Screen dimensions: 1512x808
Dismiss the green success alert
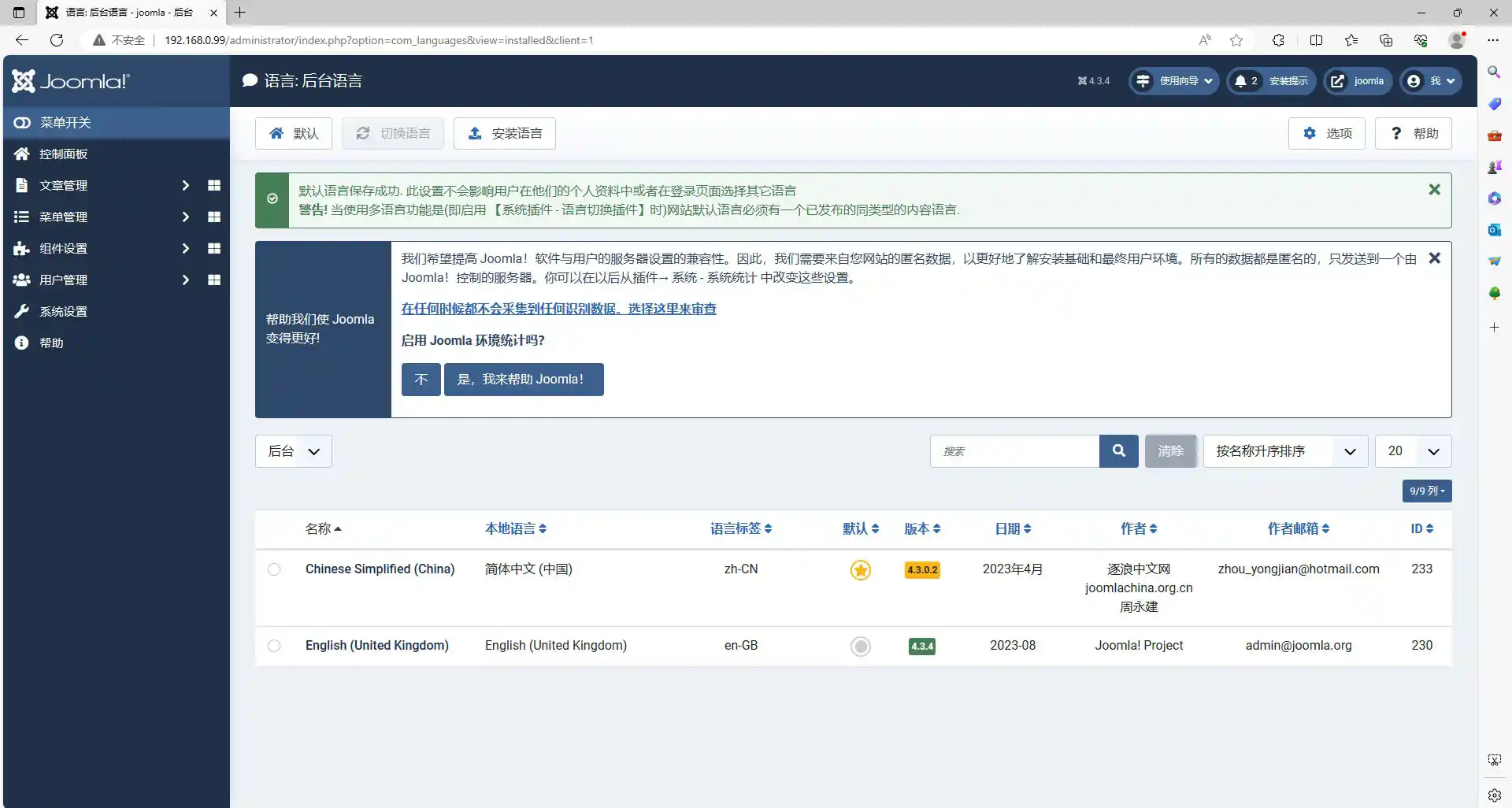tap(1434, 190)
